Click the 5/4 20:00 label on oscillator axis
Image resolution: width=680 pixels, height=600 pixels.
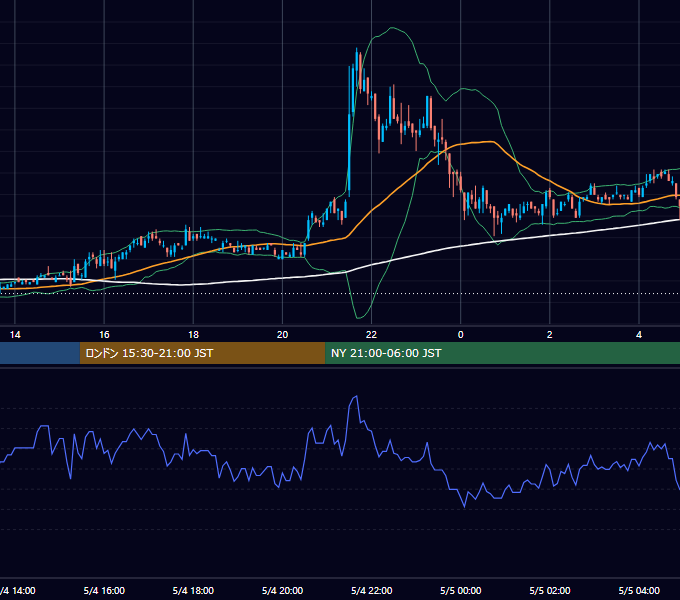(282, 590)
